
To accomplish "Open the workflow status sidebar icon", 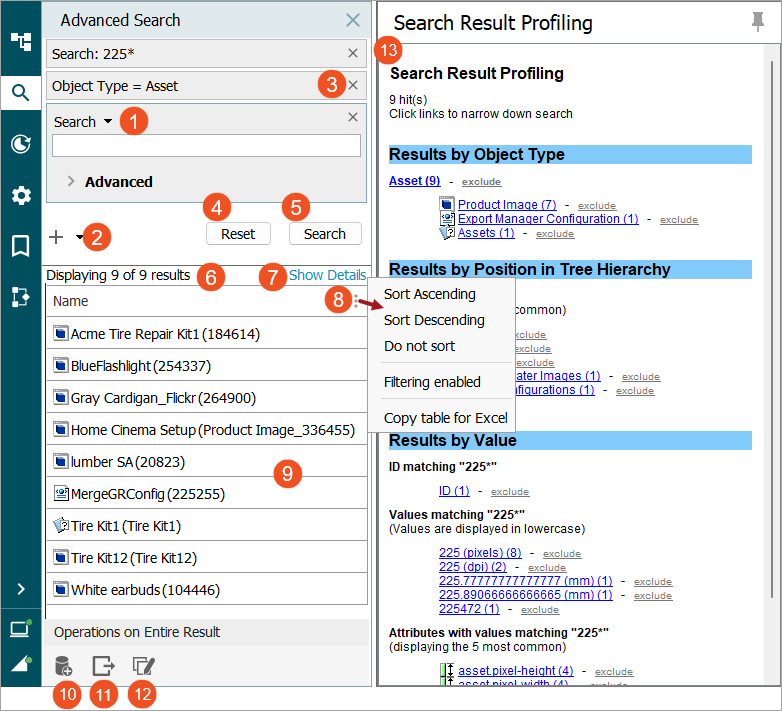I will (20, 297).
